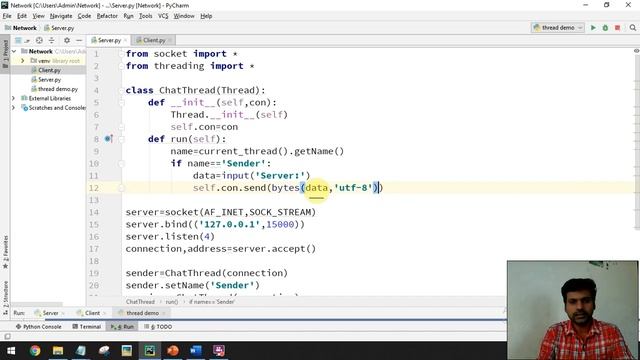Fold the if name block at line 10

coord(121,164)
